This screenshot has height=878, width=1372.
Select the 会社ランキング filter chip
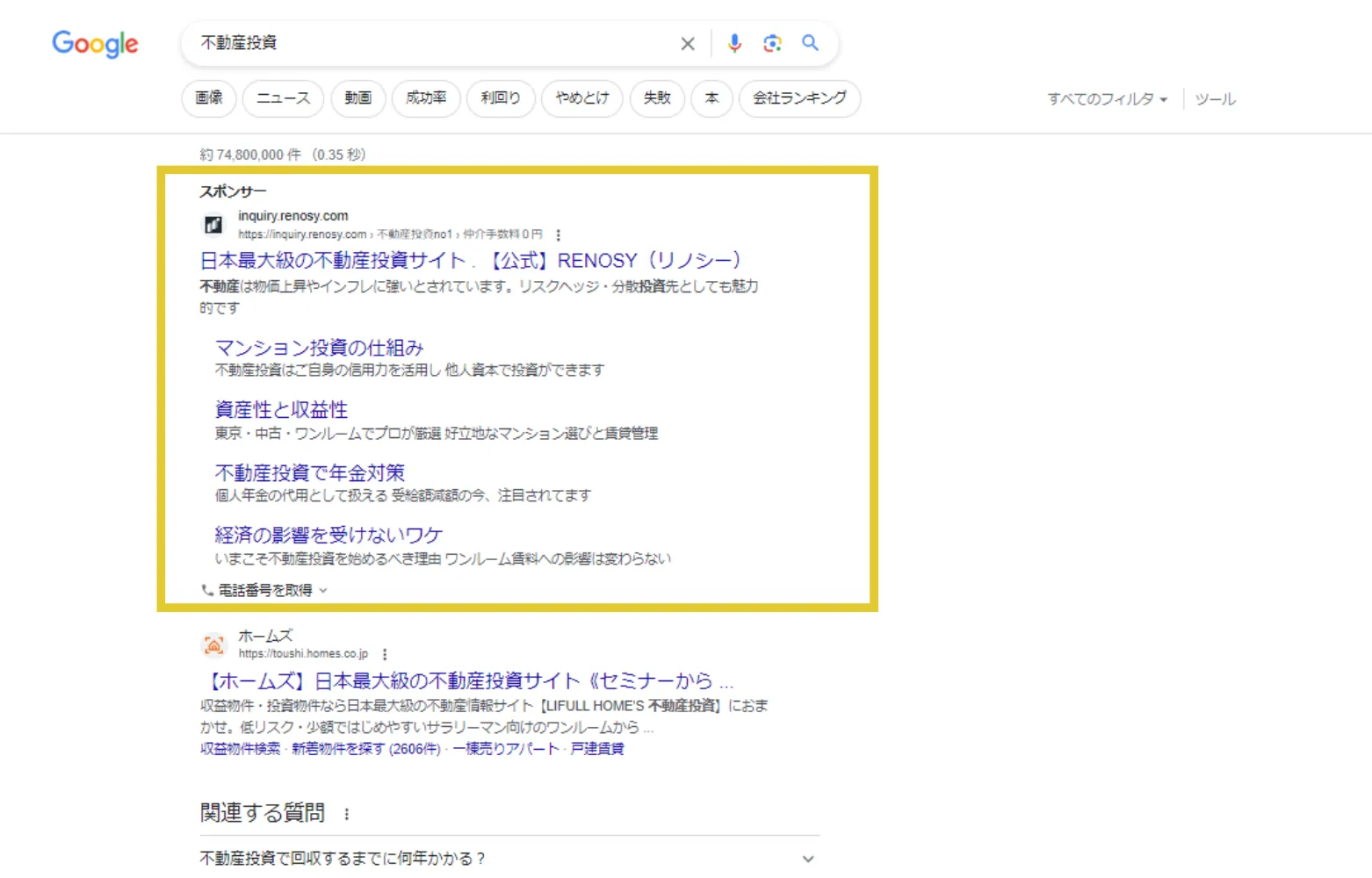coord(800,98)
